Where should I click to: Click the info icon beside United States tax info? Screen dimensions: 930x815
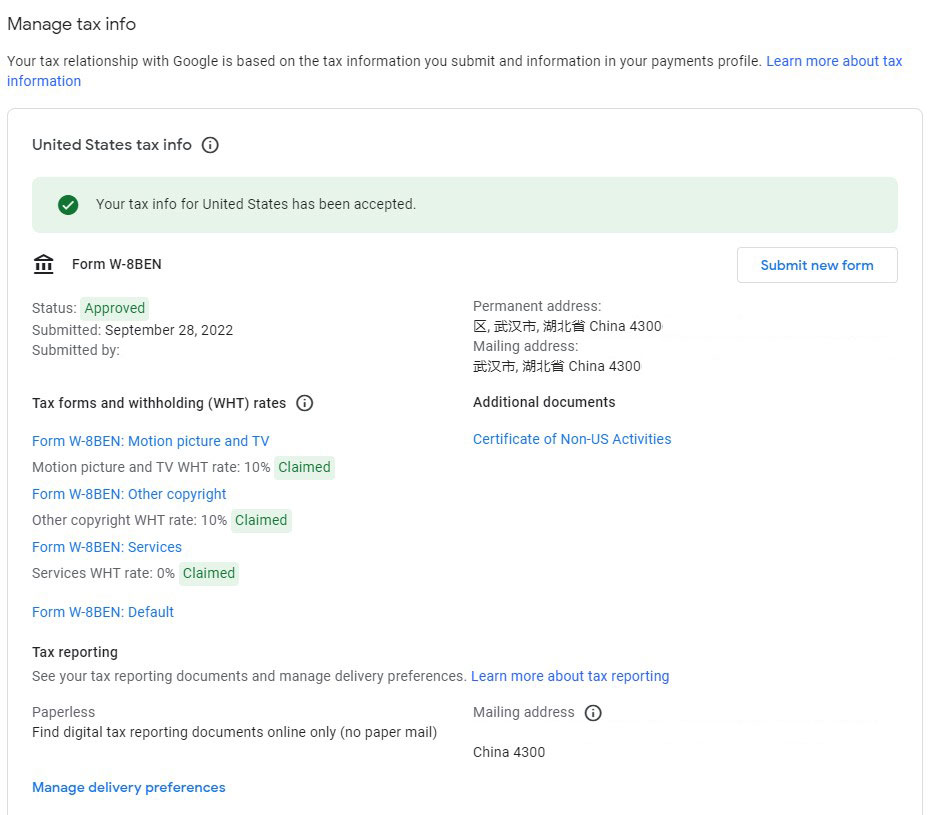(210, 145)
